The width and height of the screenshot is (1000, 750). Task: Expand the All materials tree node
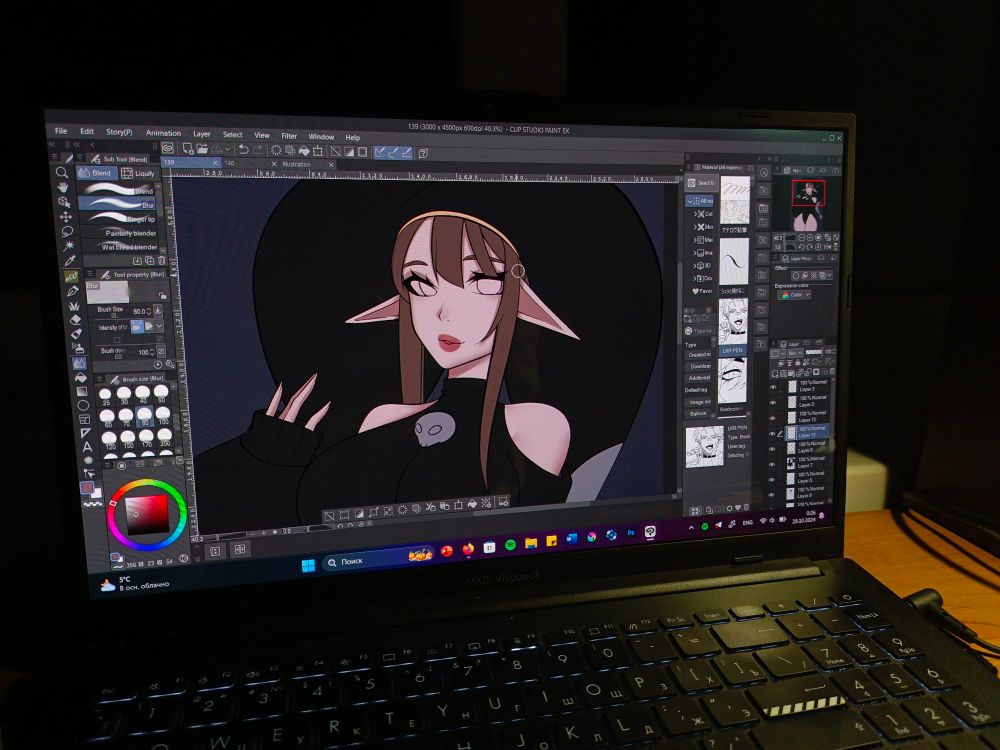[690, 200]
